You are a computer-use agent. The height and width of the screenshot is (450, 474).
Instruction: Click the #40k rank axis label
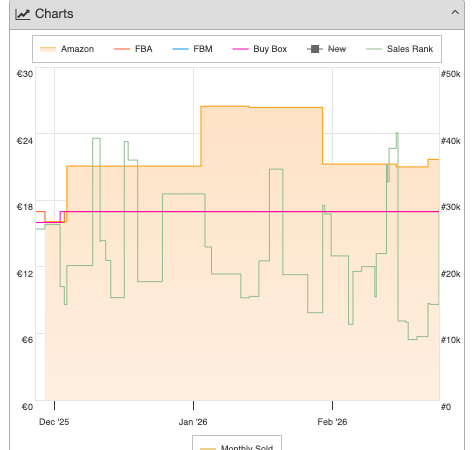click(451, 141)
